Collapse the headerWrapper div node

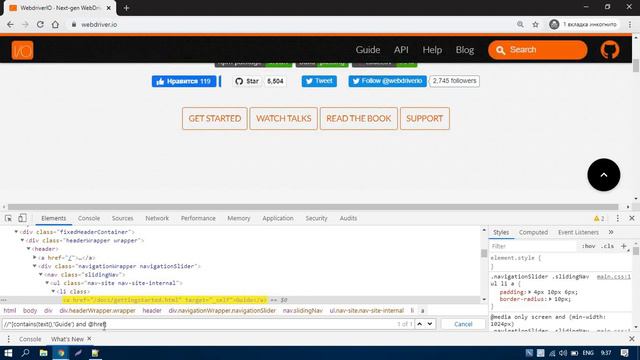pyautogui.click(x=22, y=240)
